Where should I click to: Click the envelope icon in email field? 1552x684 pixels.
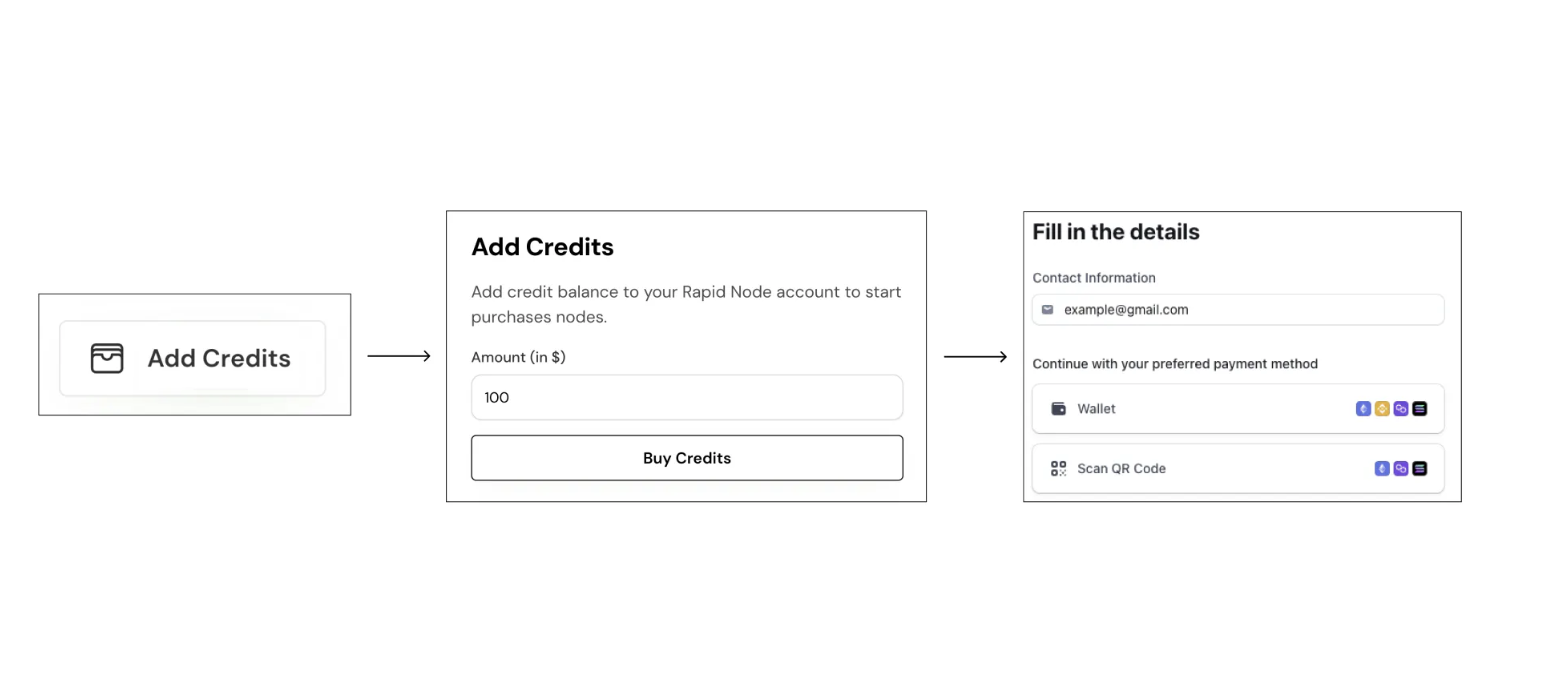point(1048,310)
